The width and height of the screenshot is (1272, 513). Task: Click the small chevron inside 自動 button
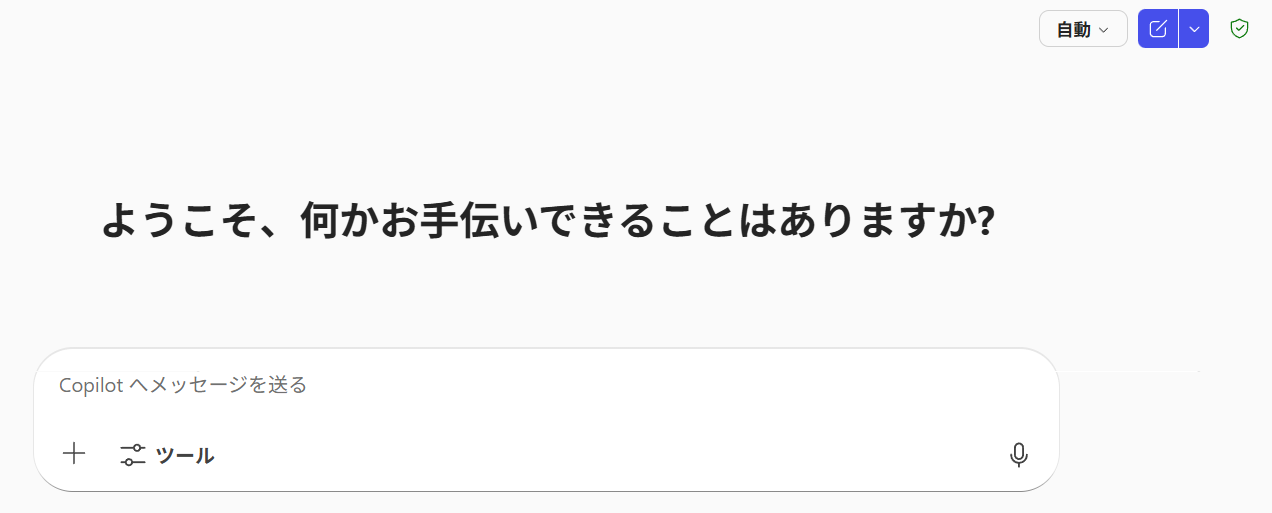tap(1104, 30)
